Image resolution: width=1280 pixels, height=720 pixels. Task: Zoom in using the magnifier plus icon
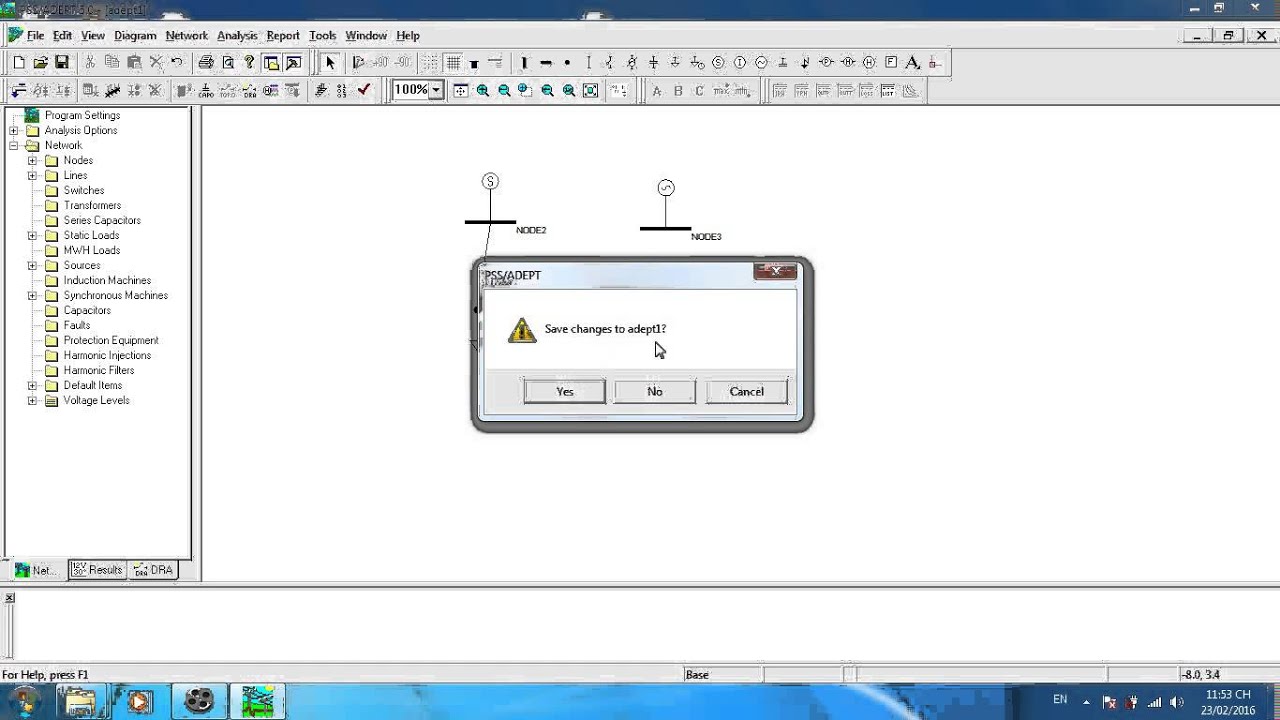(x=483, y=90)
